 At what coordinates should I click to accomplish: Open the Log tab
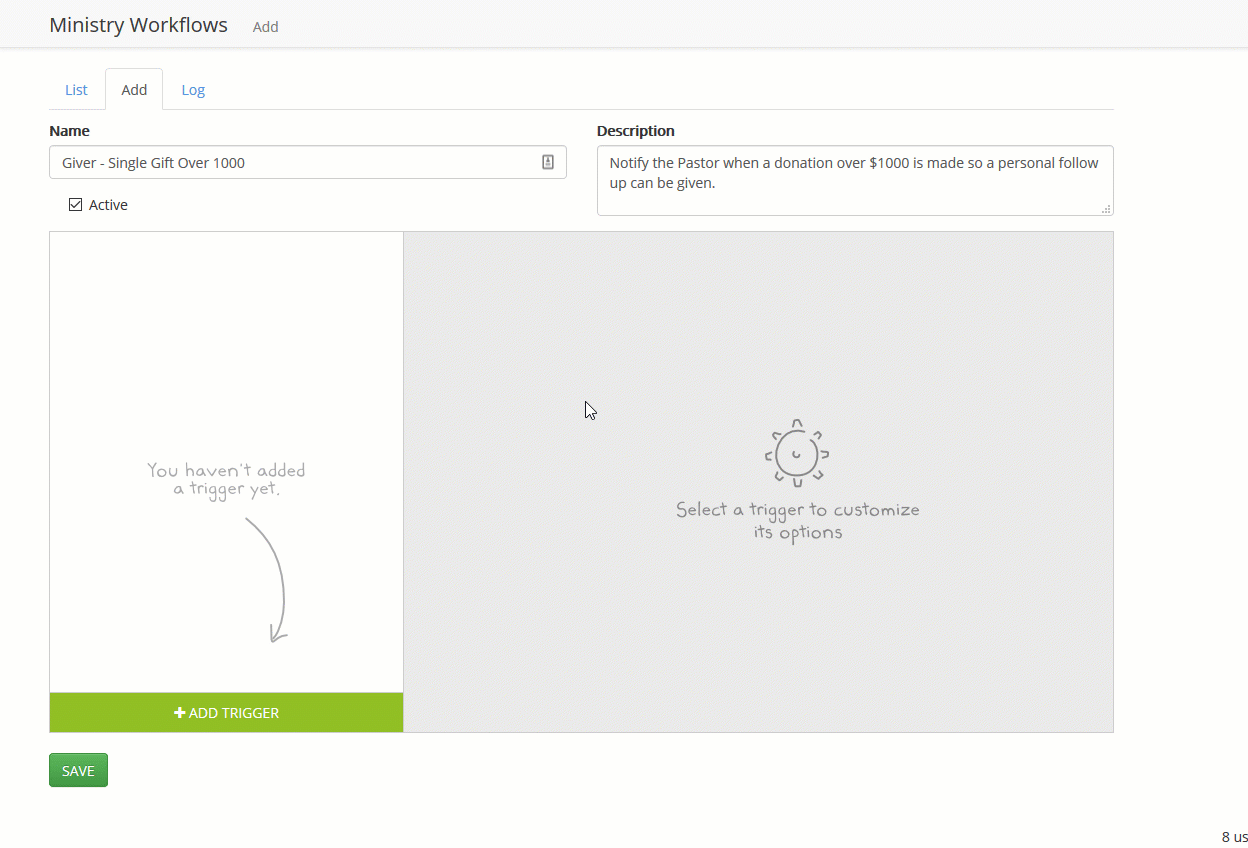[193, 90]
